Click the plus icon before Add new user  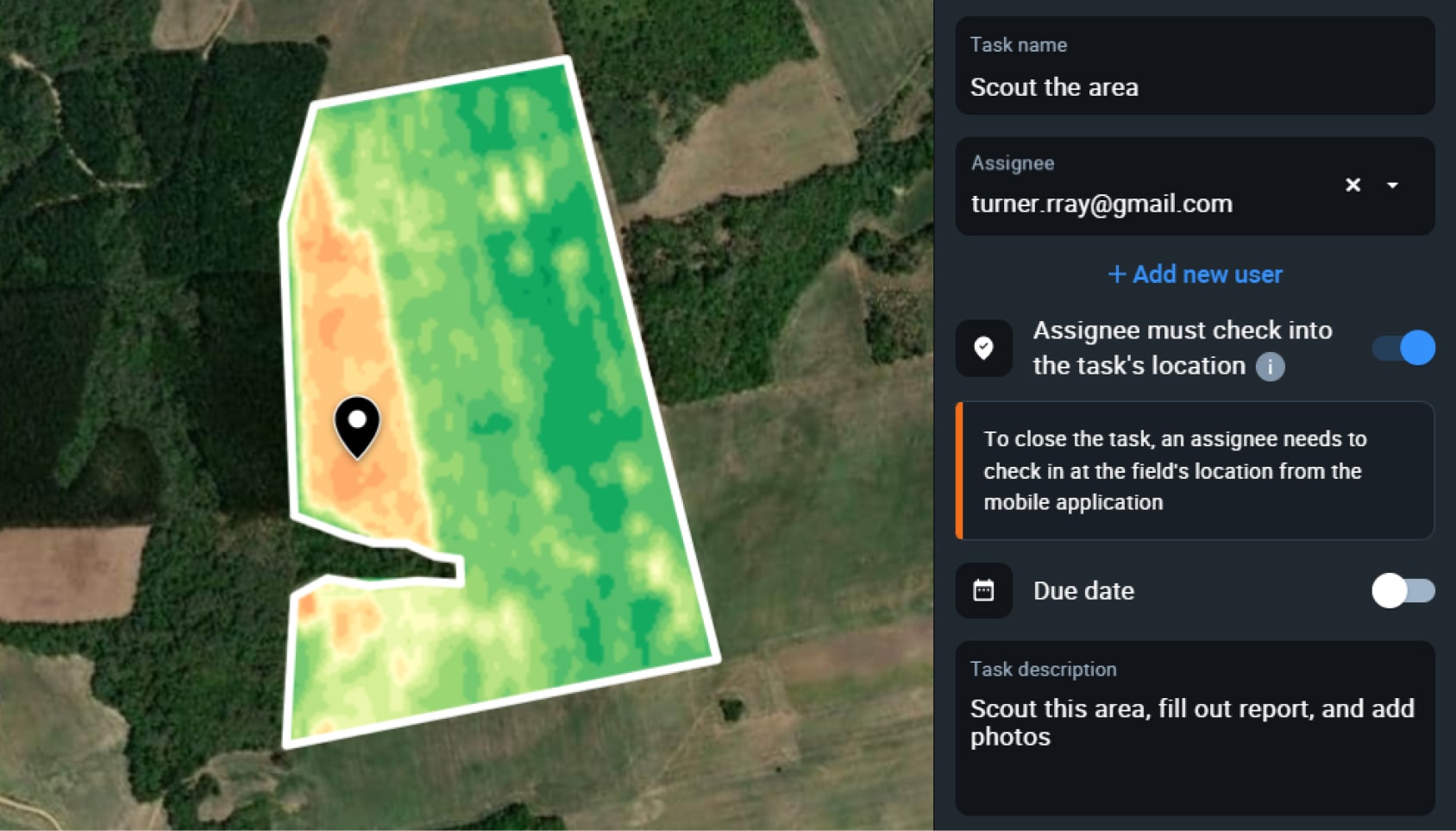(x=1117, y=274)
